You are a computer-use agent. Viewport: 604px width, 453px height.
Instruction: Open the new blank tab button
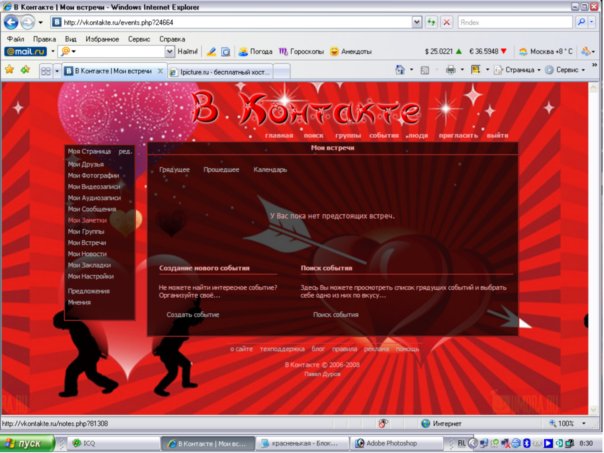(282, 72)
